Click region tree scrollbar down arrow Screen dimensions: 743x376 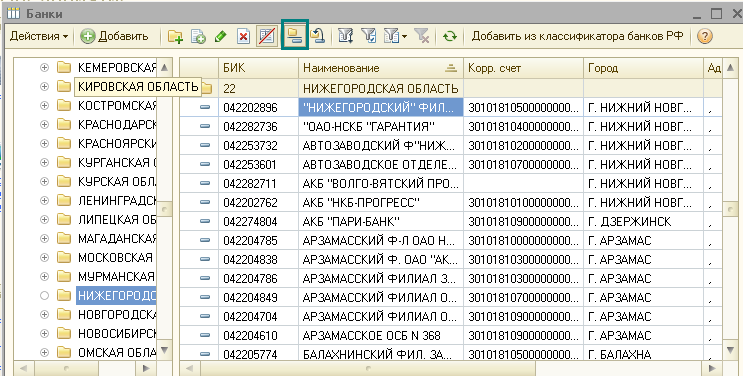pos(164,350)
